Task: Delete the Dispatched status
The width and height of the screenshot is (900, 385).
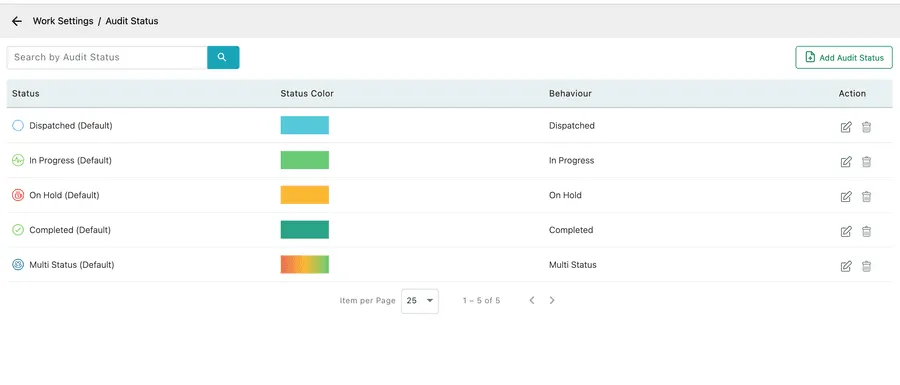Action: point(866,127)
